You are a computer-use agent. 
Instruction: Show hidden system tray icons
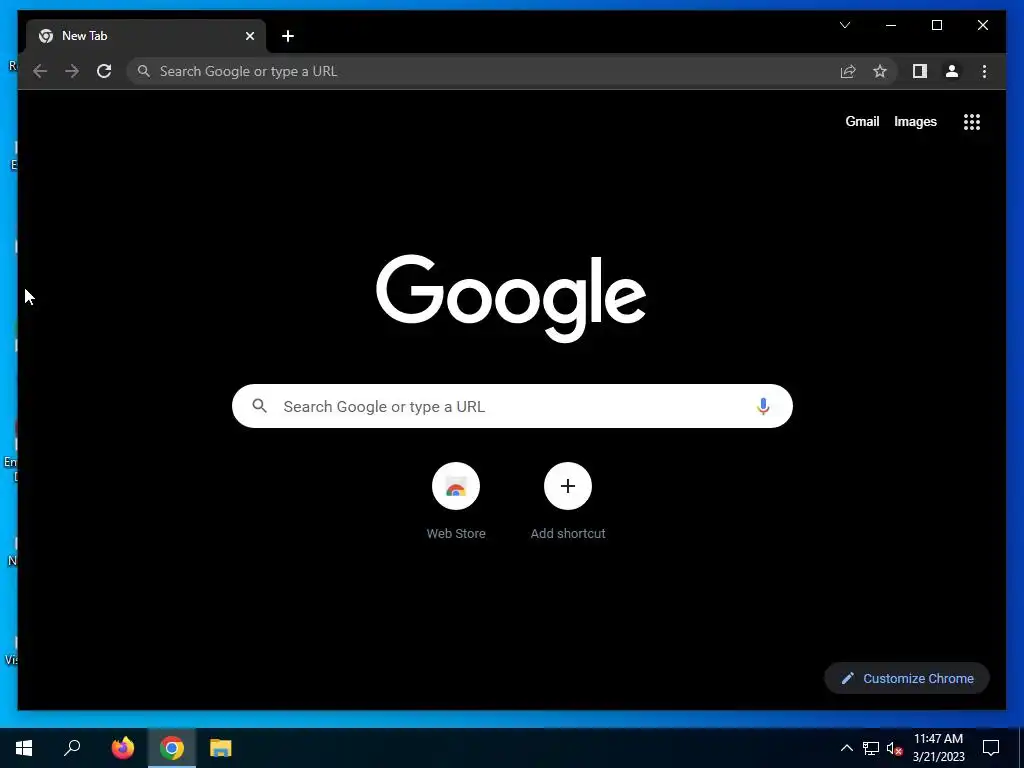point(846,748)
